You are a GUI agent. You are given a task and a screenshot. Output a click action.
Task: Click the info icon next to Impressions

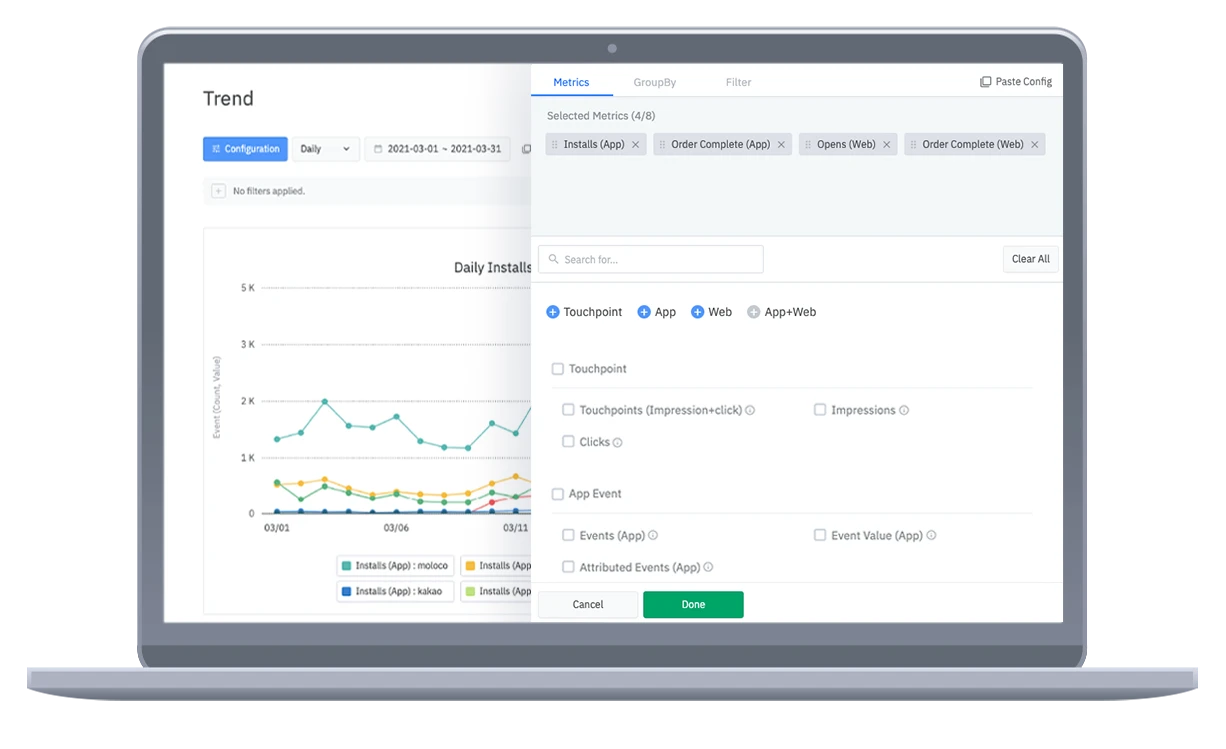point(904,410)
